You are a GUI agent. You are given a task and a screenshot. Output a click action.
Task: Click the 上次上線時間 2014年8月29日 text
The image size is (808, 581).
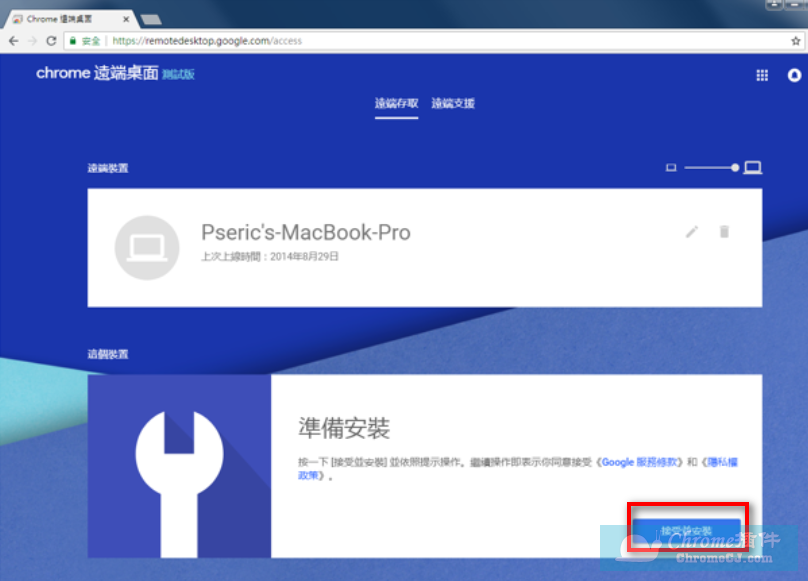(x=270, y=257)
